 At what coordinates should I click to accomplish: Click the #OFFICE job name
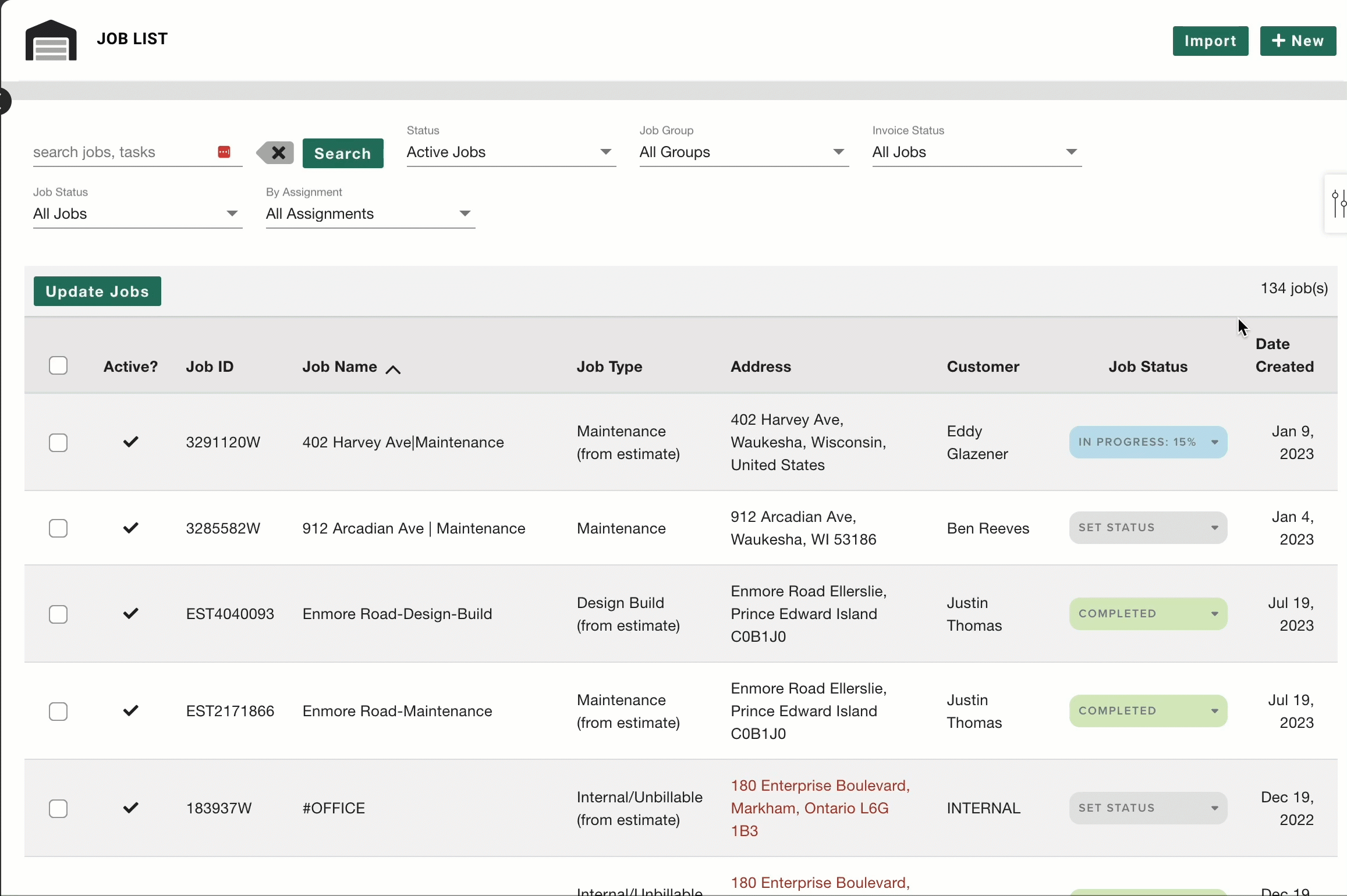click(x=334, y=808)
